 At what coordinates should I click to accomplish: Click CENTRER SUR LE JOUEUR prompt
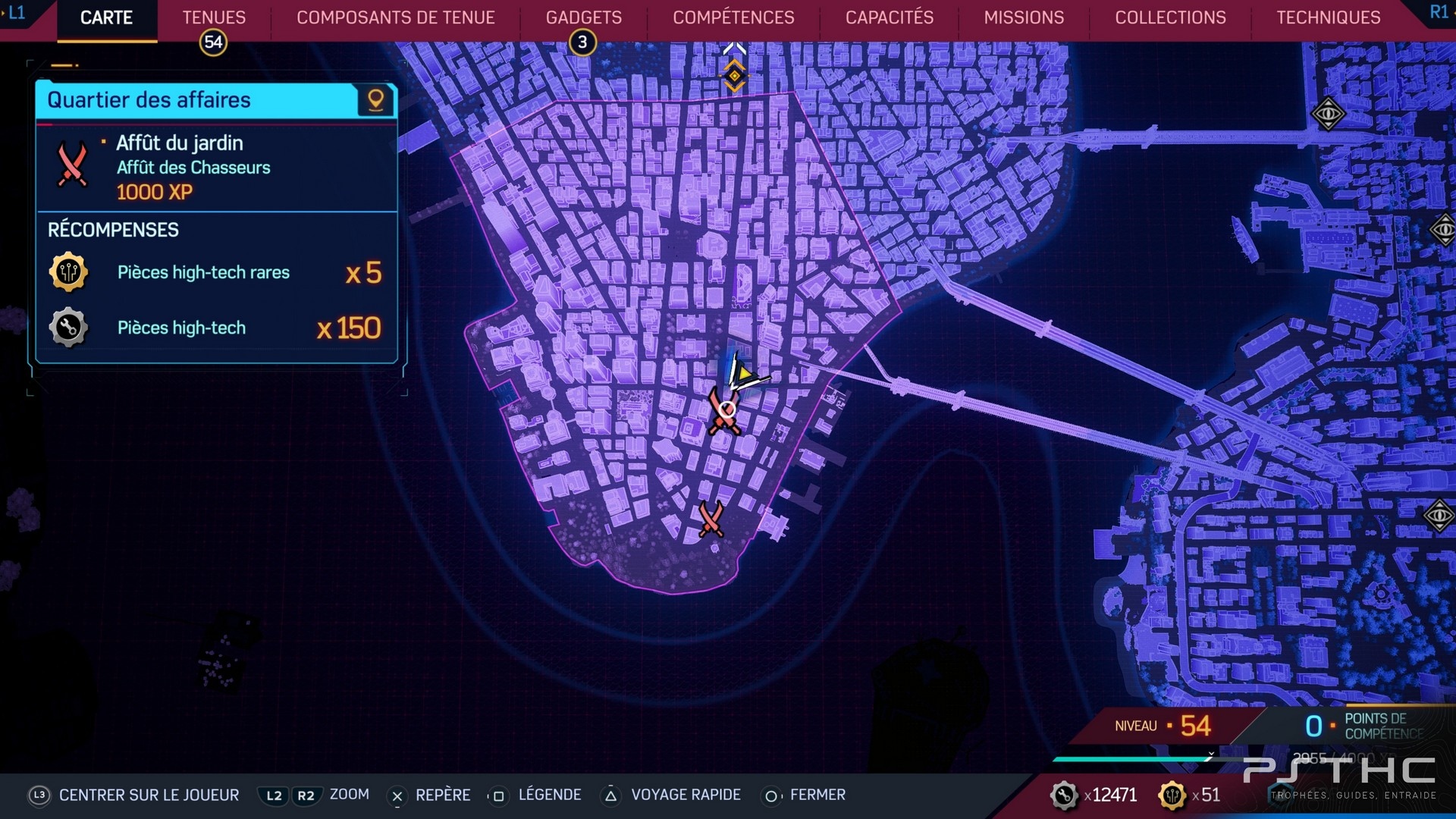pyautogui.click(x=149, y=795)
